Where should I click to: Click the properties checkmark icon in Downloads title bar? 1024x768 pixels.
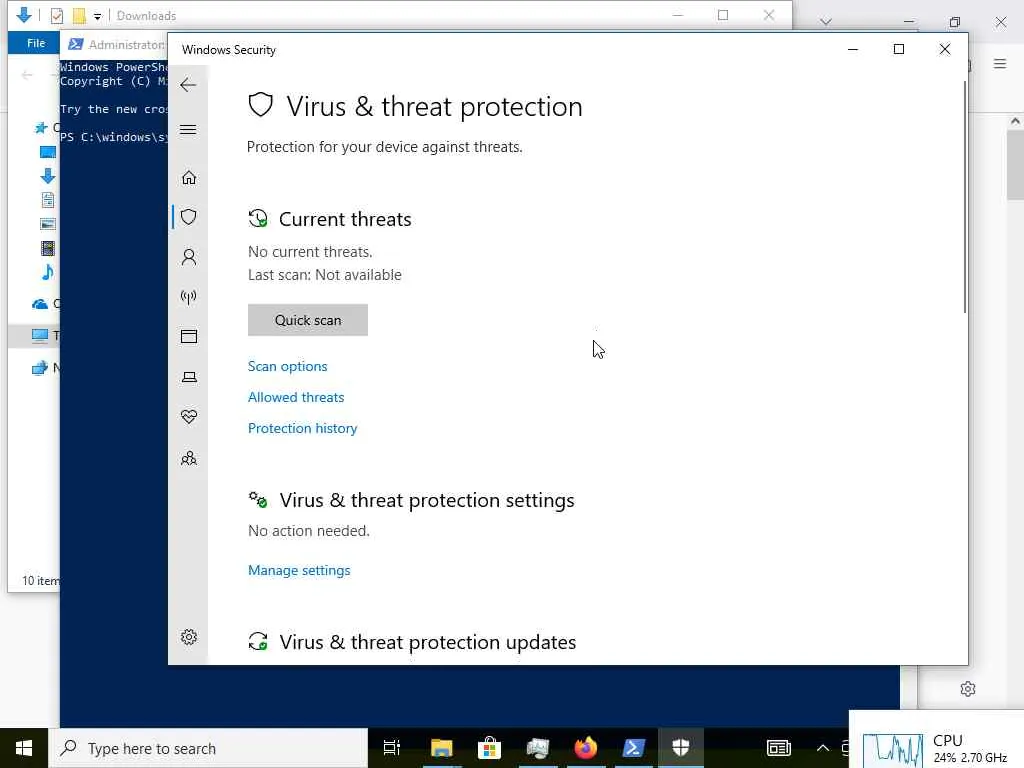57,16
